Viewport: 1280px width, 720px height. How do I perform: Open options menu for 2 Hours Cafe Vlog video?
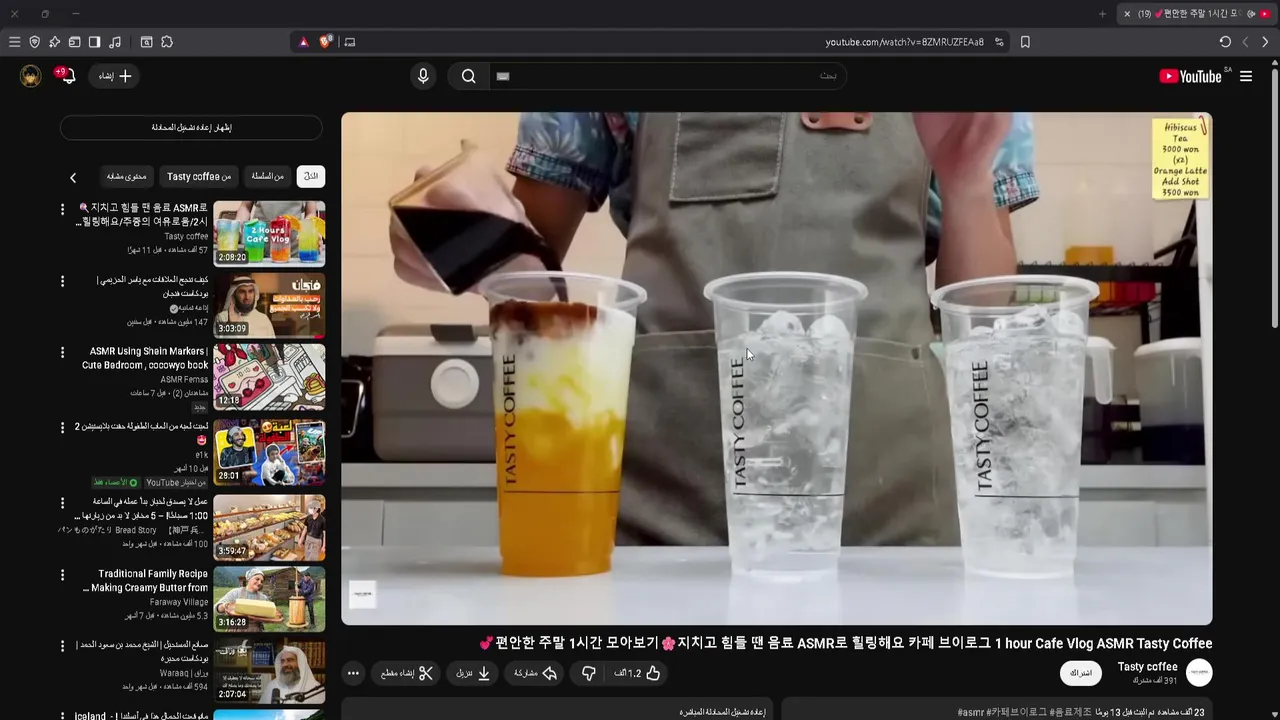coord(62,209)
